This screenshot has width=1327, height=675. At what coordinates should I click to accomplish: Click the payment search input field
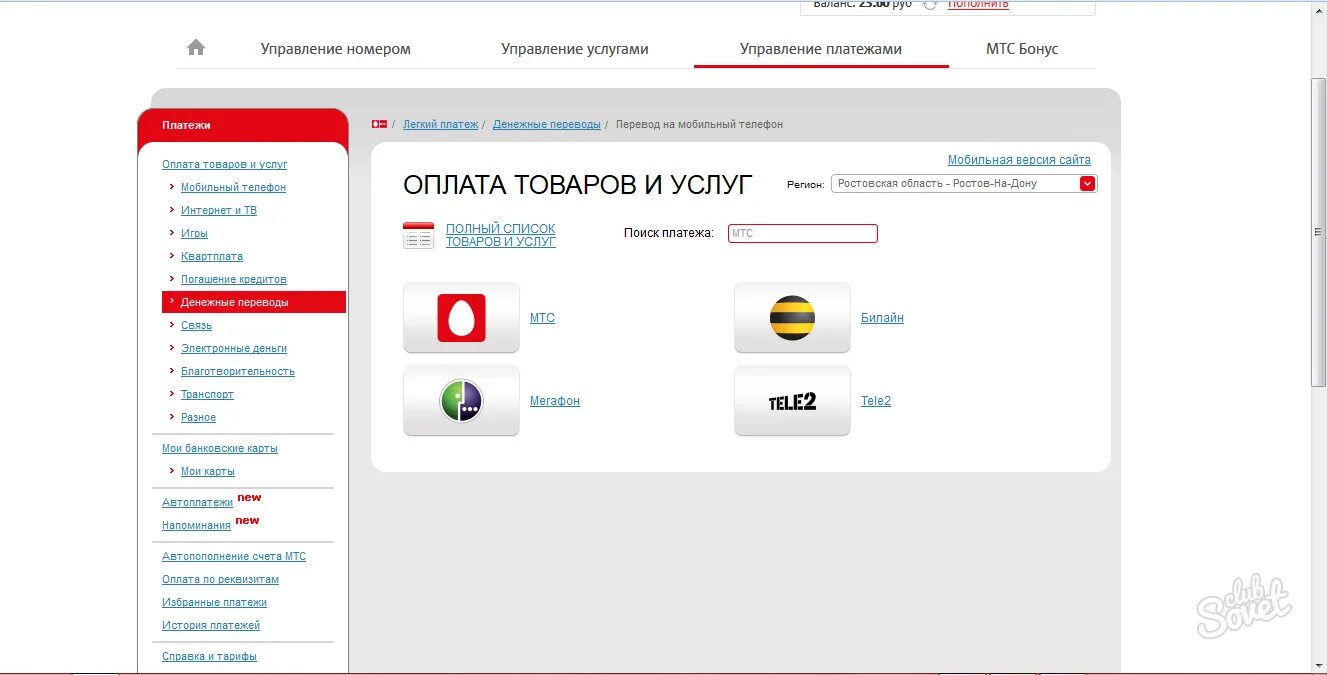pos(803,233)
